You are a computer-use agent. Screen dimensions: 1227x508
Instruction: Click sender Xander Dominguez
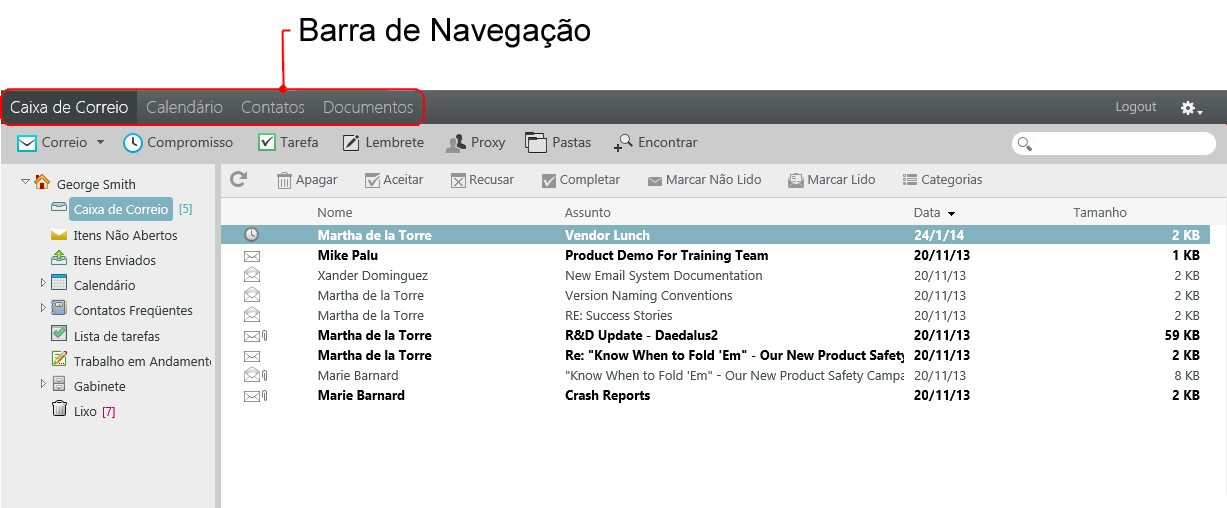click(372, 275)
